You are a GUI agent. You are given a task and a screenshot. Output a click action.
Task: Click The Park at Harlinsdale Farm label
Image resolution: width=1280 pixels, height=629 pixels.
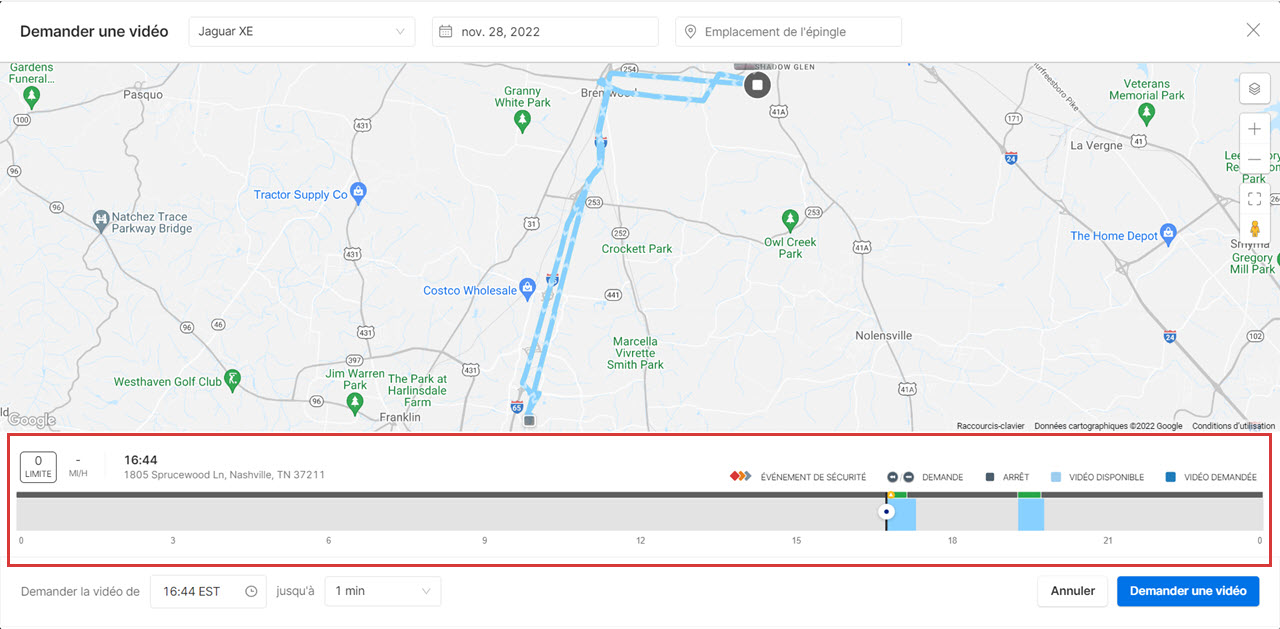coord(417,390)
